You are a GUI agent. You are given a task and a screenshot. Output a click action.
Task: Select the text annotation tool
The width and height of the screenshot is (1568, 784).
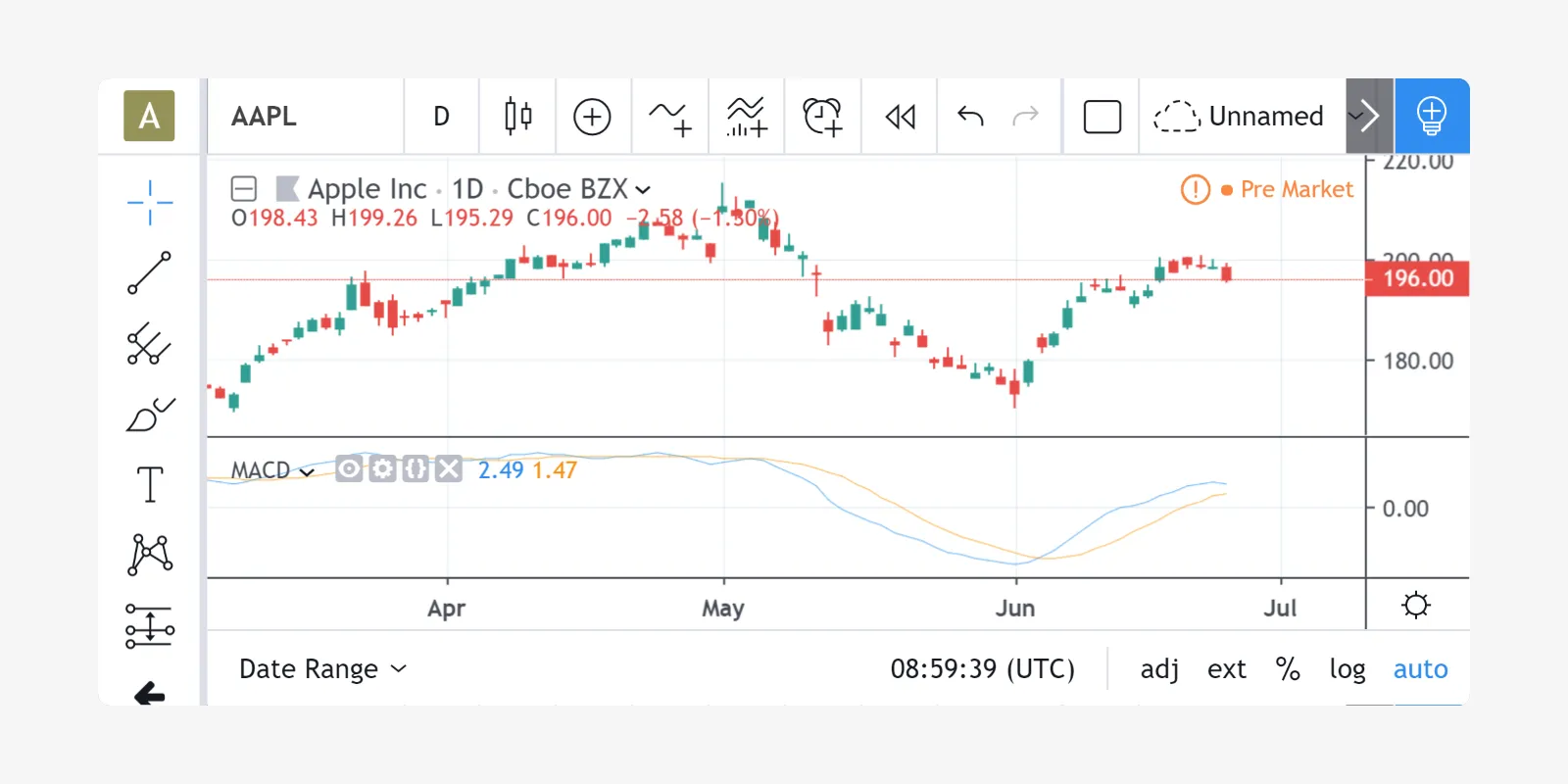(x=149, y=484)
